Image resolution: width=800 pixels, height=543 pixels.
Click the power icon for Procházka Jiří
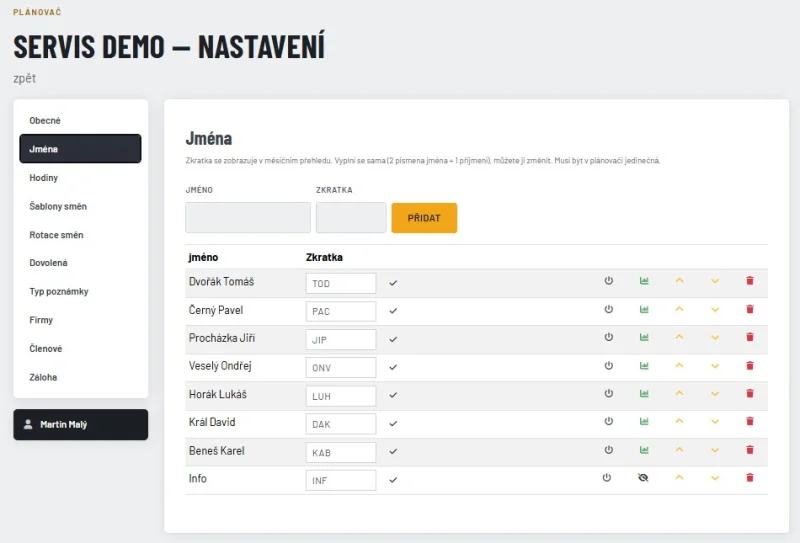tap(608, 337)
